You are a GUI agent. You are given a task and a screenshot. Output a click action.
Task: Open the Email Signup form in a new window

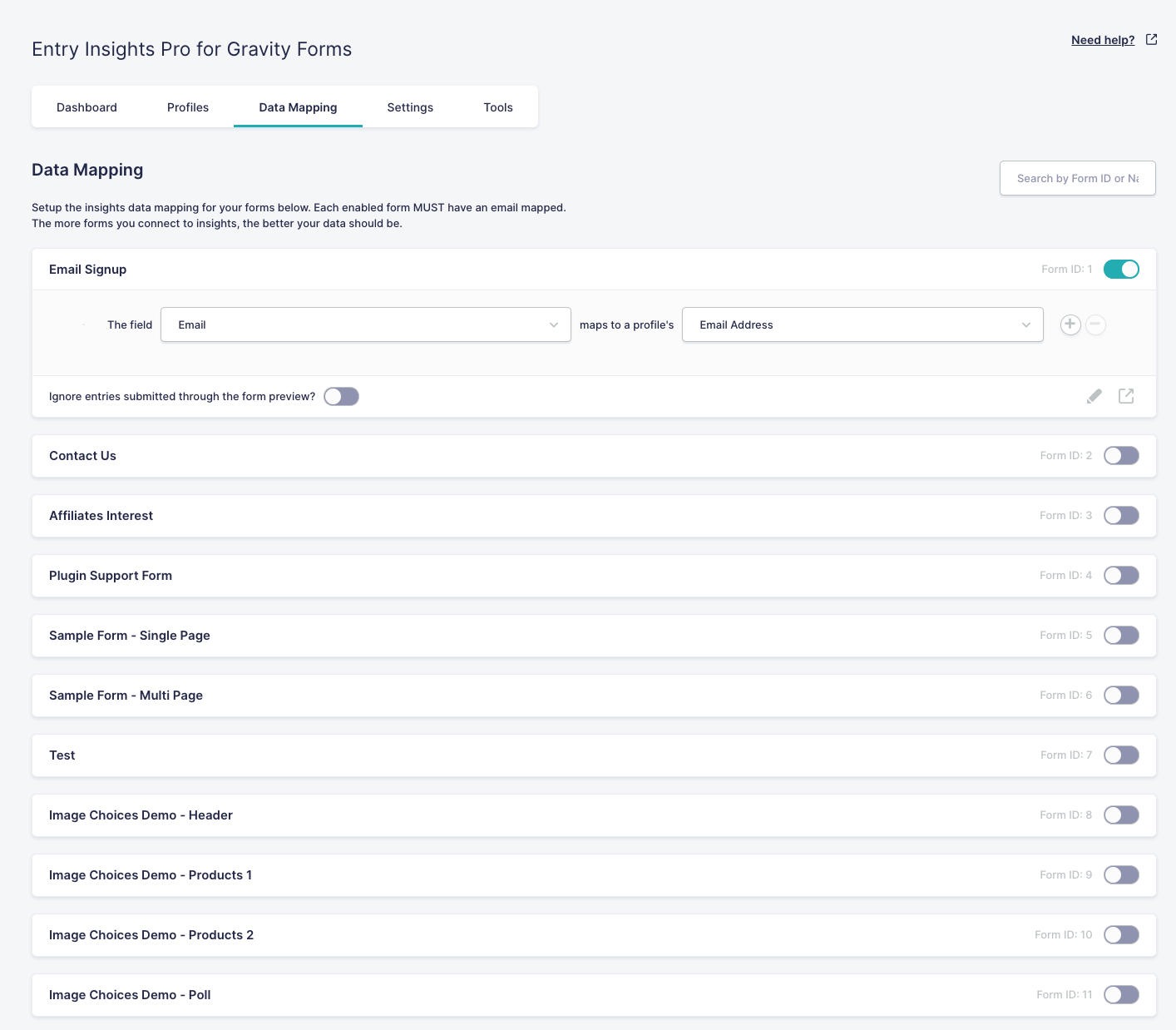click(x=1126, y=396)
